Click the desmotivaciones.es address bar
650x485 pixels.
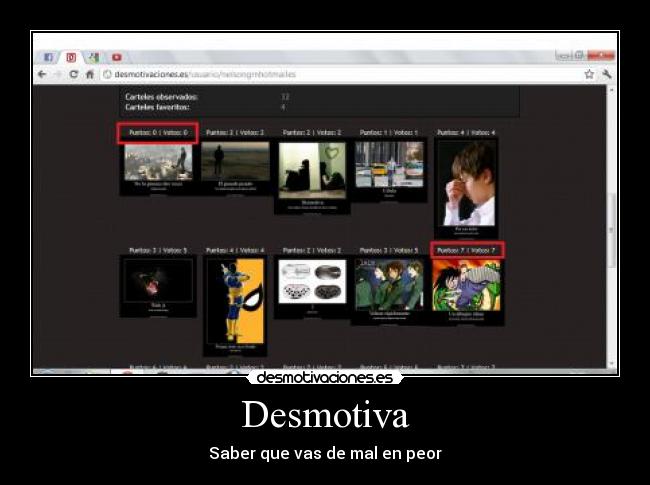tap(340, 74)
